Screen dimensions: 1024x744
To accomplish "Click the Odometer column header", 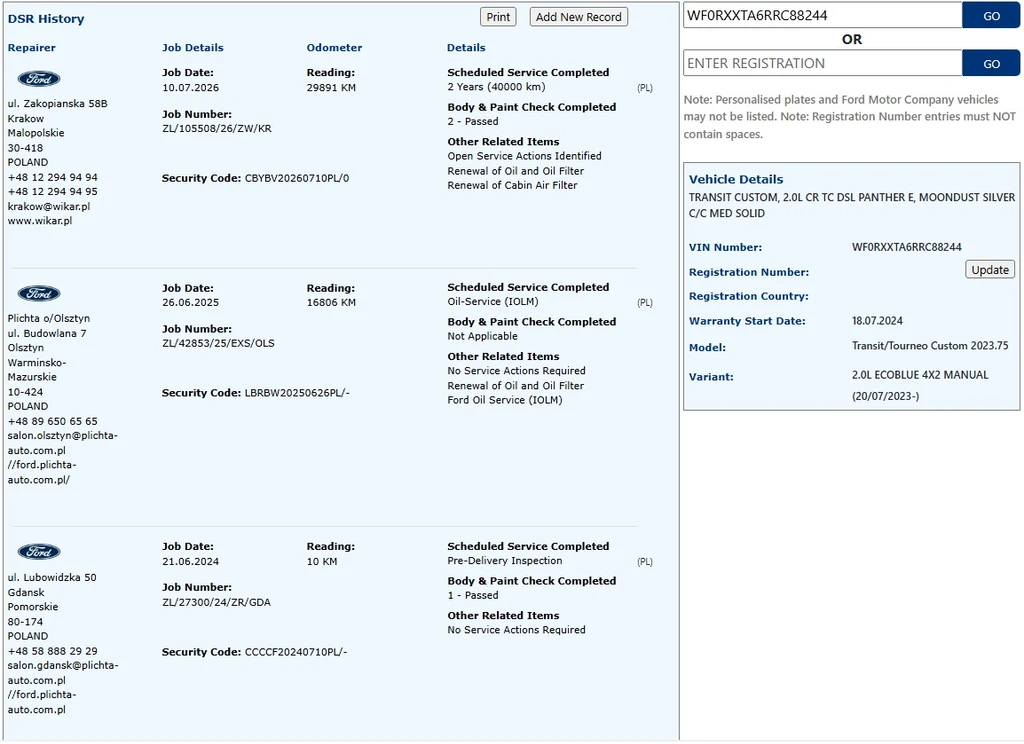I will [334, 48].
